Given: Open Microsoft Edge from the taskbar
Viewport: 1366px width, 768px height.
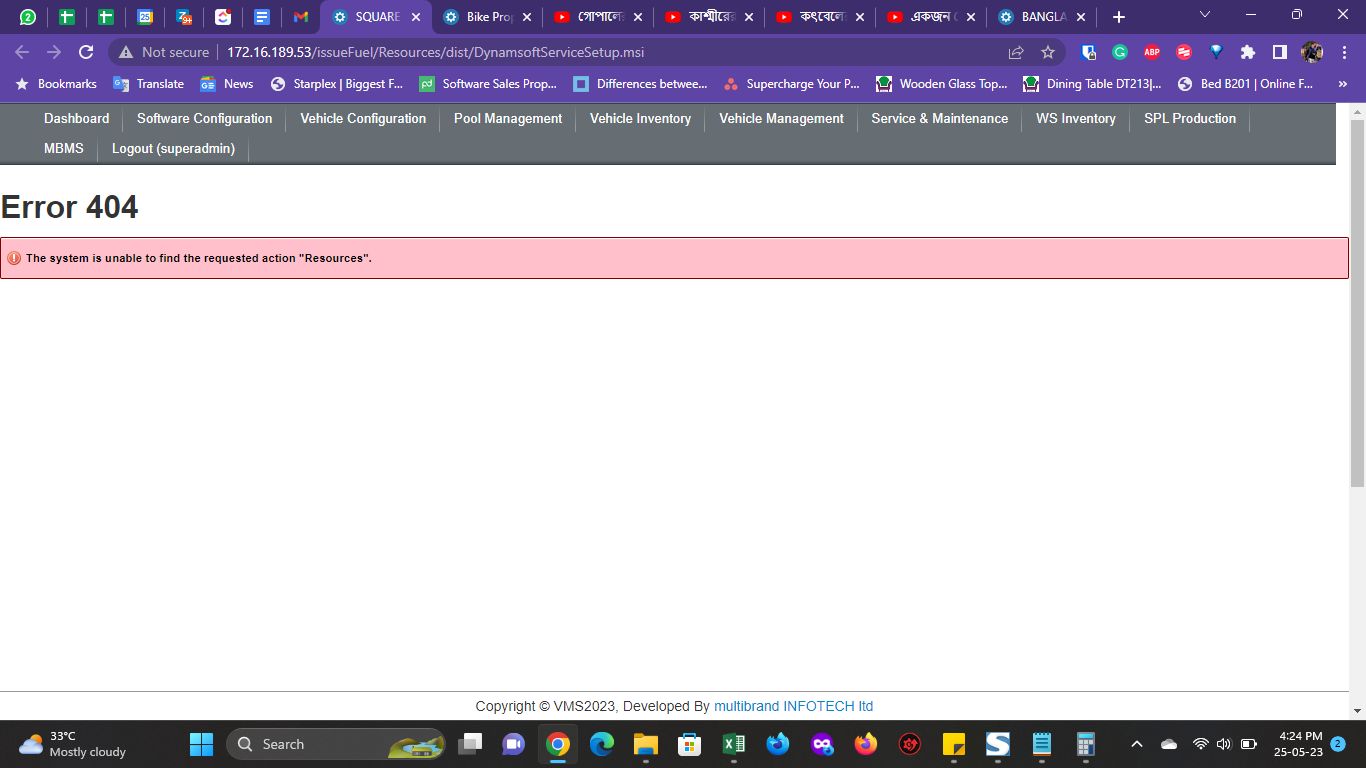Looking at the screenshot, I should pos(602,744).
